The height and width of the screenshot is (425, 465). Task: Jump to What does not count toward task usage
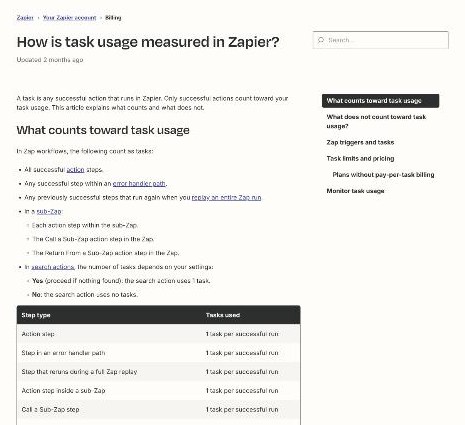point(376,121)
